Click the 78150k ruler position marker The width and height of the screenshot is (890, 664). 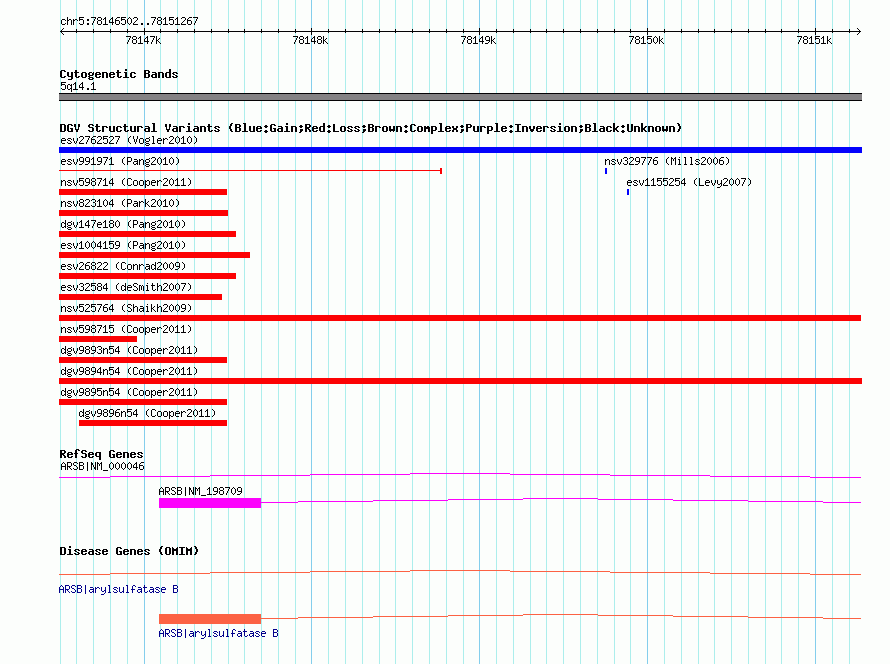646,40
